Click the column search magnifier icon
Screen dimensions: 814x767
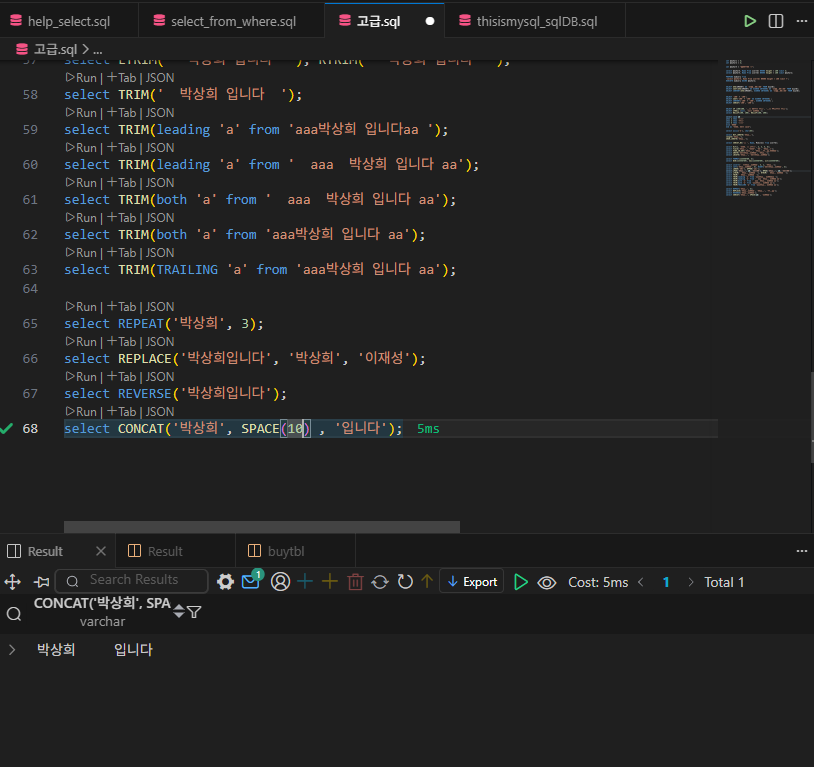click(14, 614)
